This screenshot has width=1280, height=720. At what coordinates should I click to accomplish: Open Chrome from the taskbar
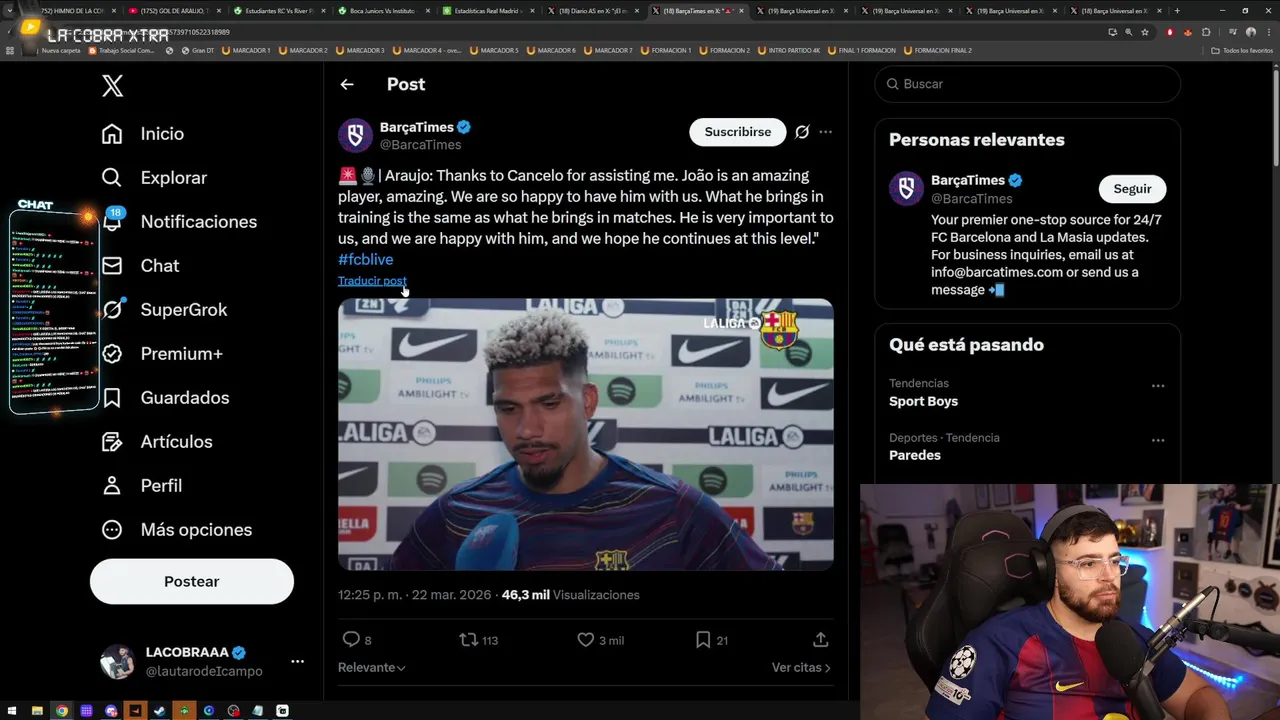point(62,711)
